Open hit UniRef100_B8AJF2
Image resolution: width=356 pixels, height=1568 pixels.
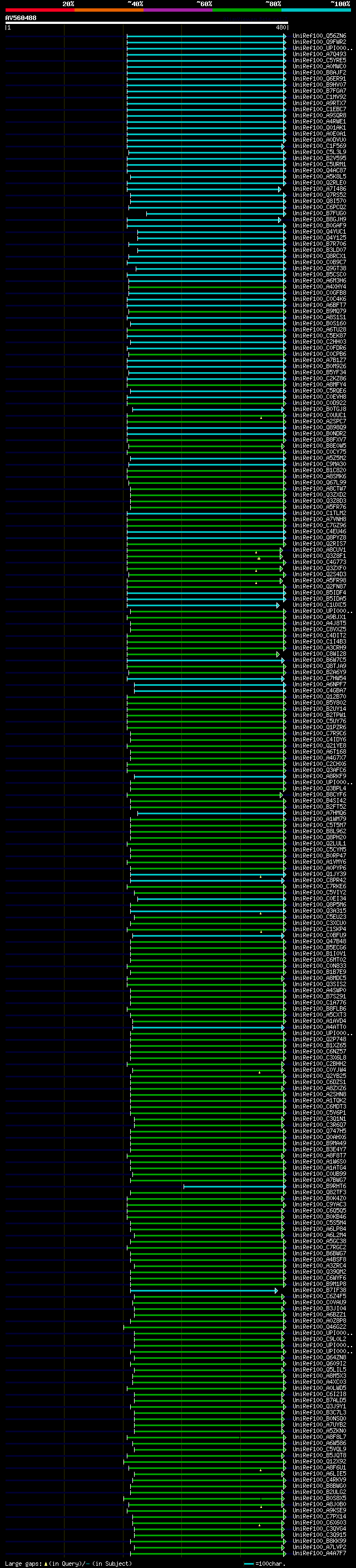click(x=319, y=72)
